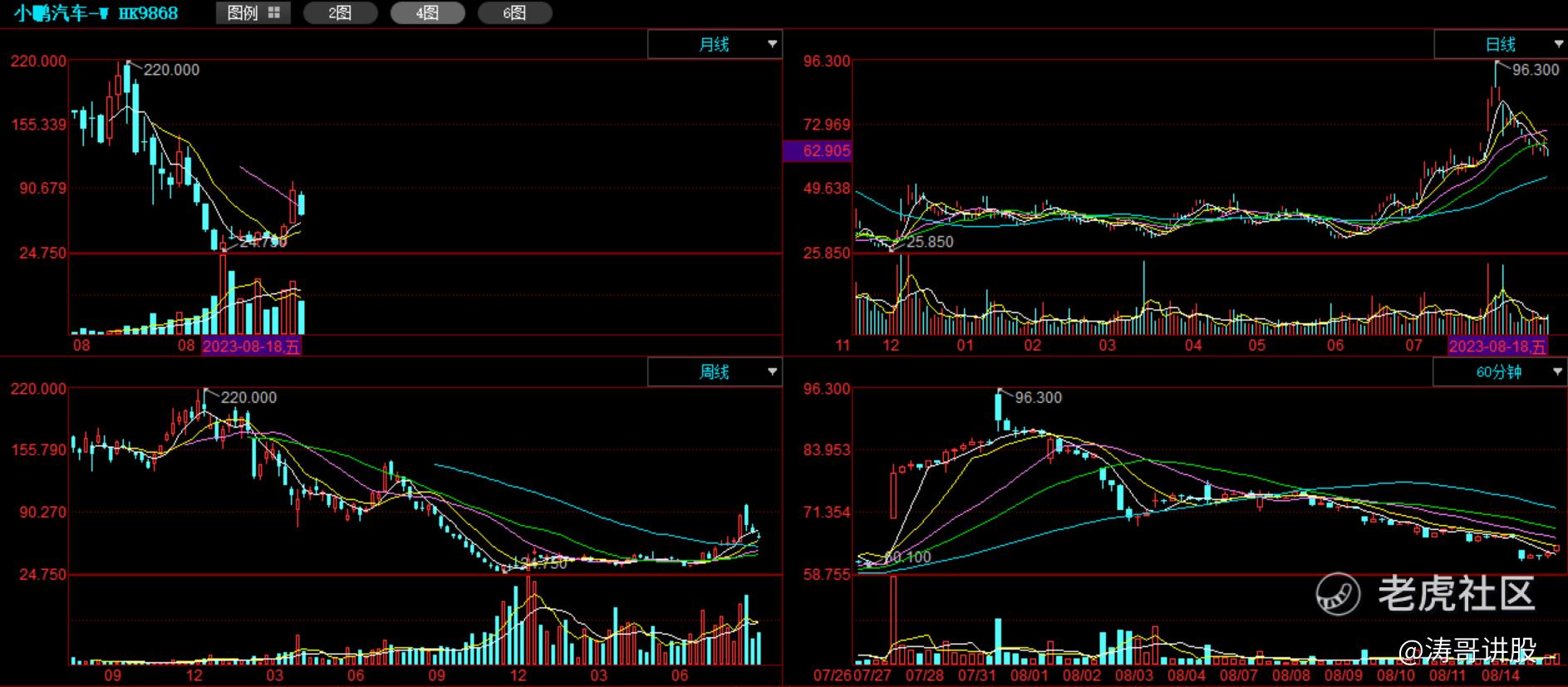
Task: Click the 49.638 price label on daily axis
Action: (x=827, y=188)
